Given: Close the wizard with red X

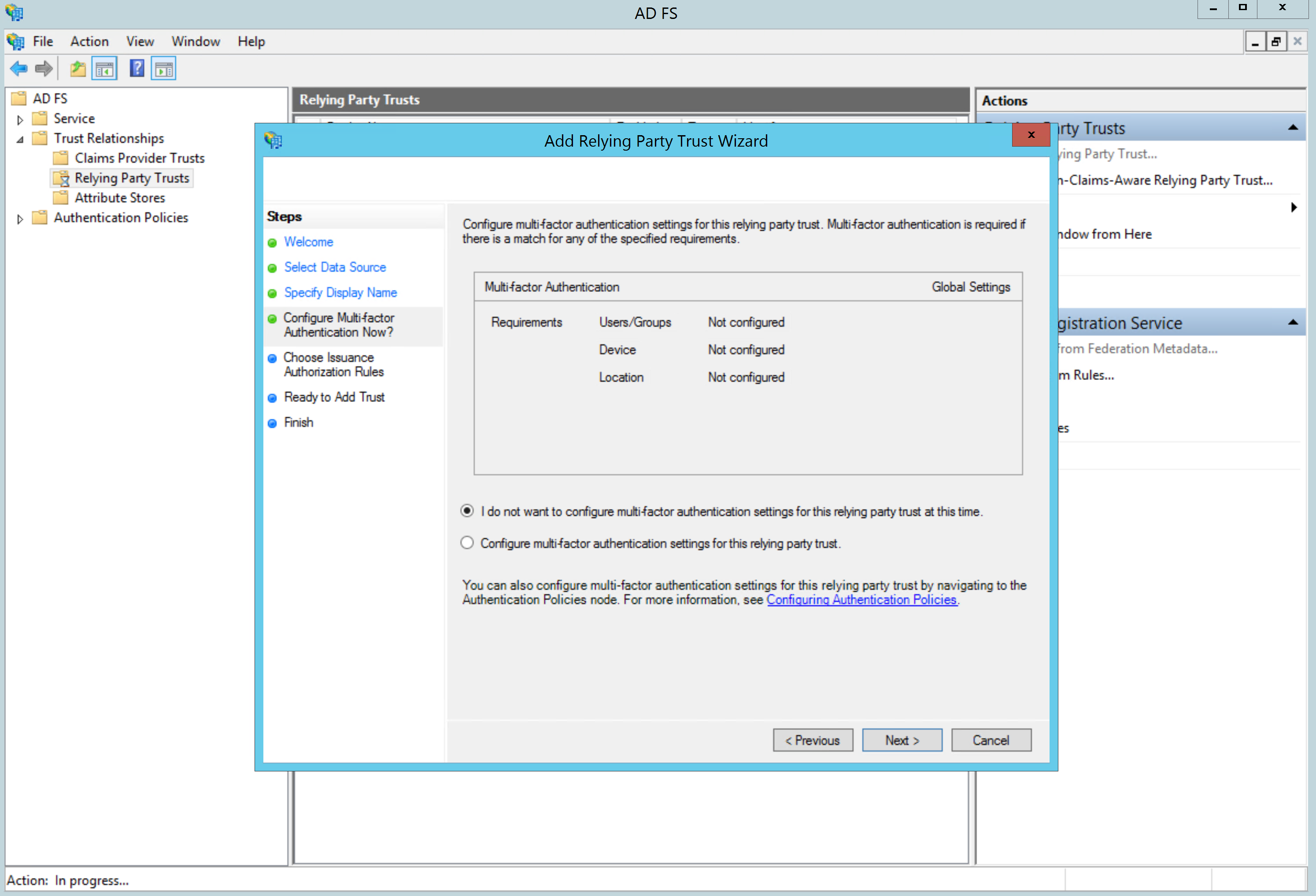Looking at the screenshot, I should (x=1031, y=135).
